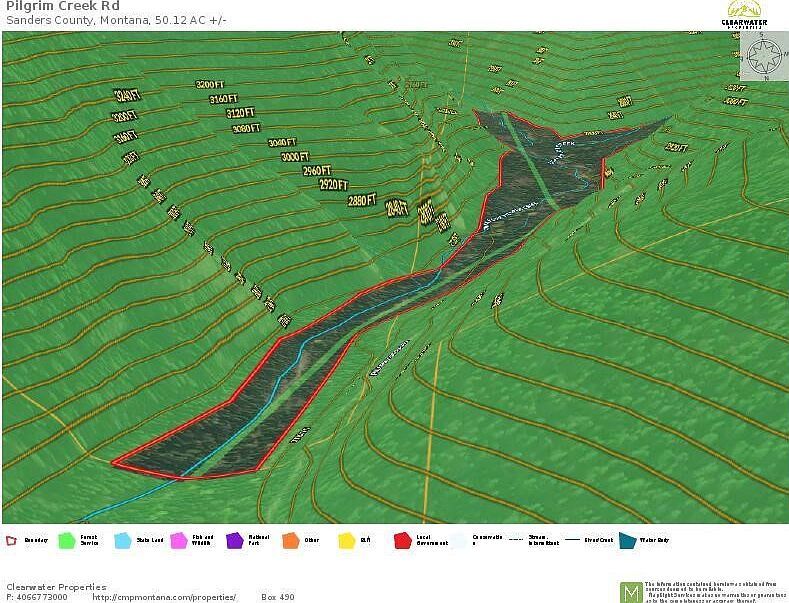
Task: Click the teal Water Body legend swatch
Action: pyautogui.click(x=627, y=541)
